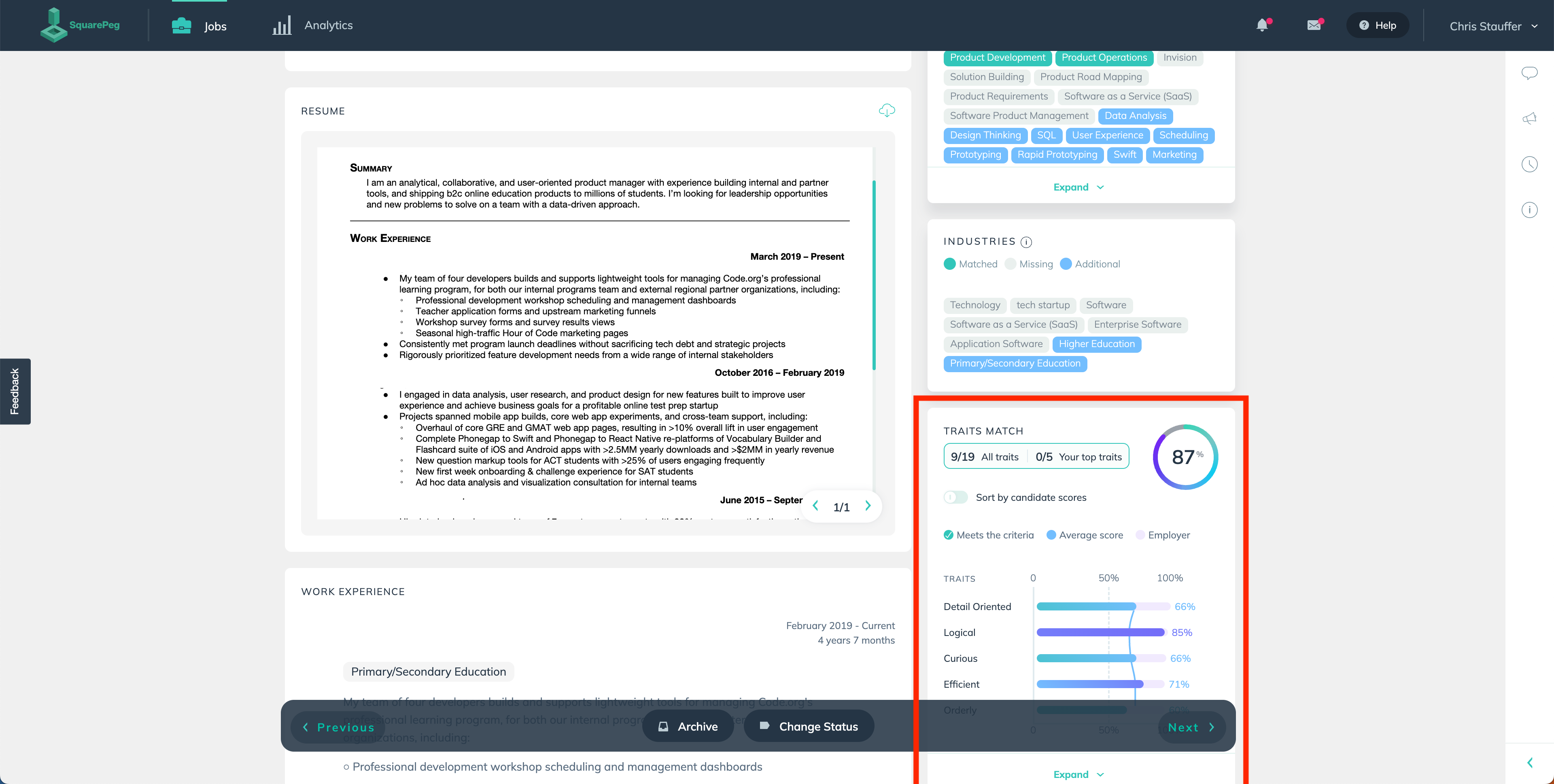Click Change Status button
This screenshot has height=784, width=1554.
(809, 726)
